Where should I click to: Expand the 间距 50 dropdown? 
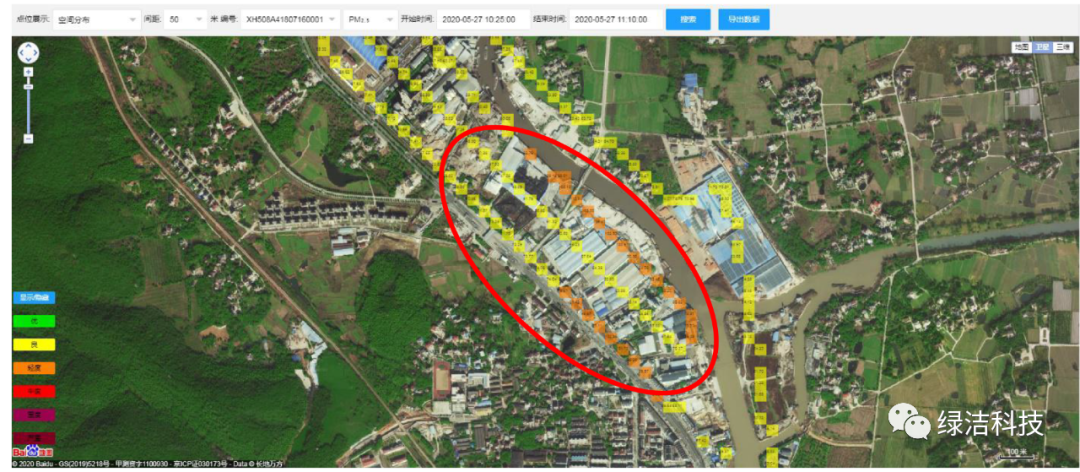click(x=185, y=19)
